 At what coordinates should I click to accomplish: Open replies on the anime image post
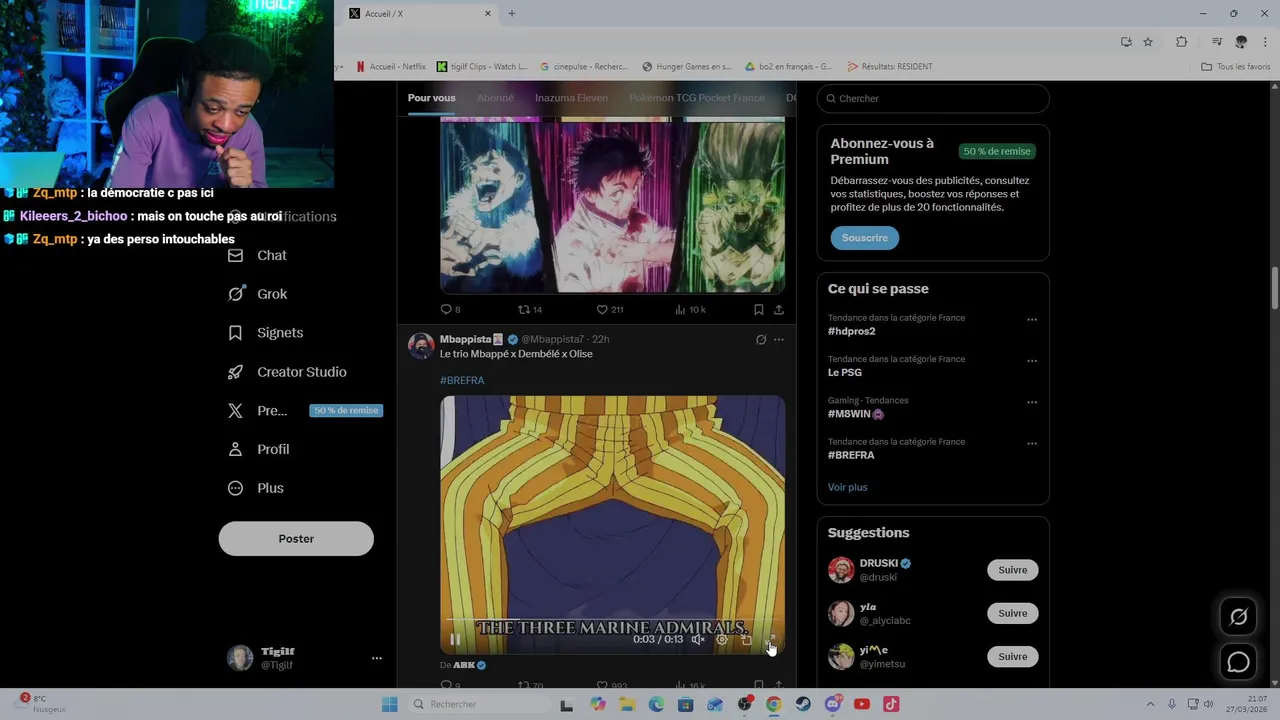click(x=451, y=310)
